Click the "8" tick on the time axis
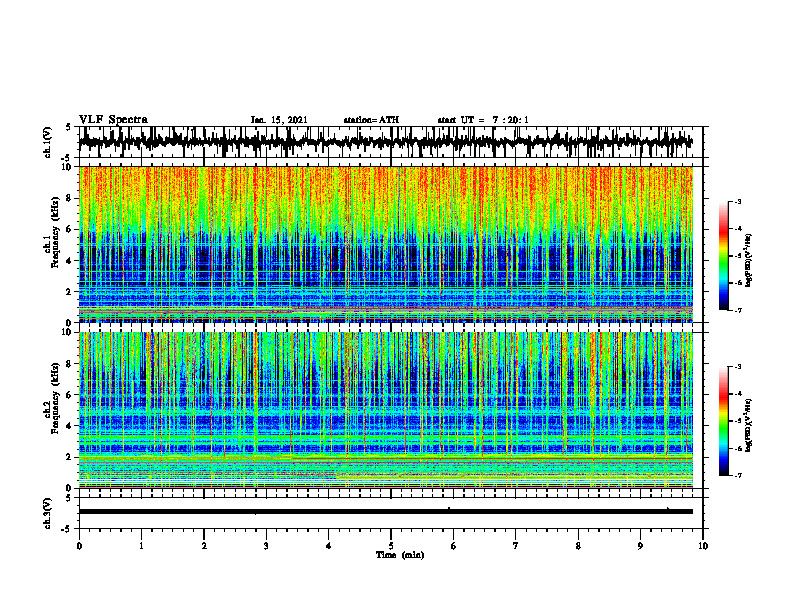The image size is (792, 612). coord(578,546)
